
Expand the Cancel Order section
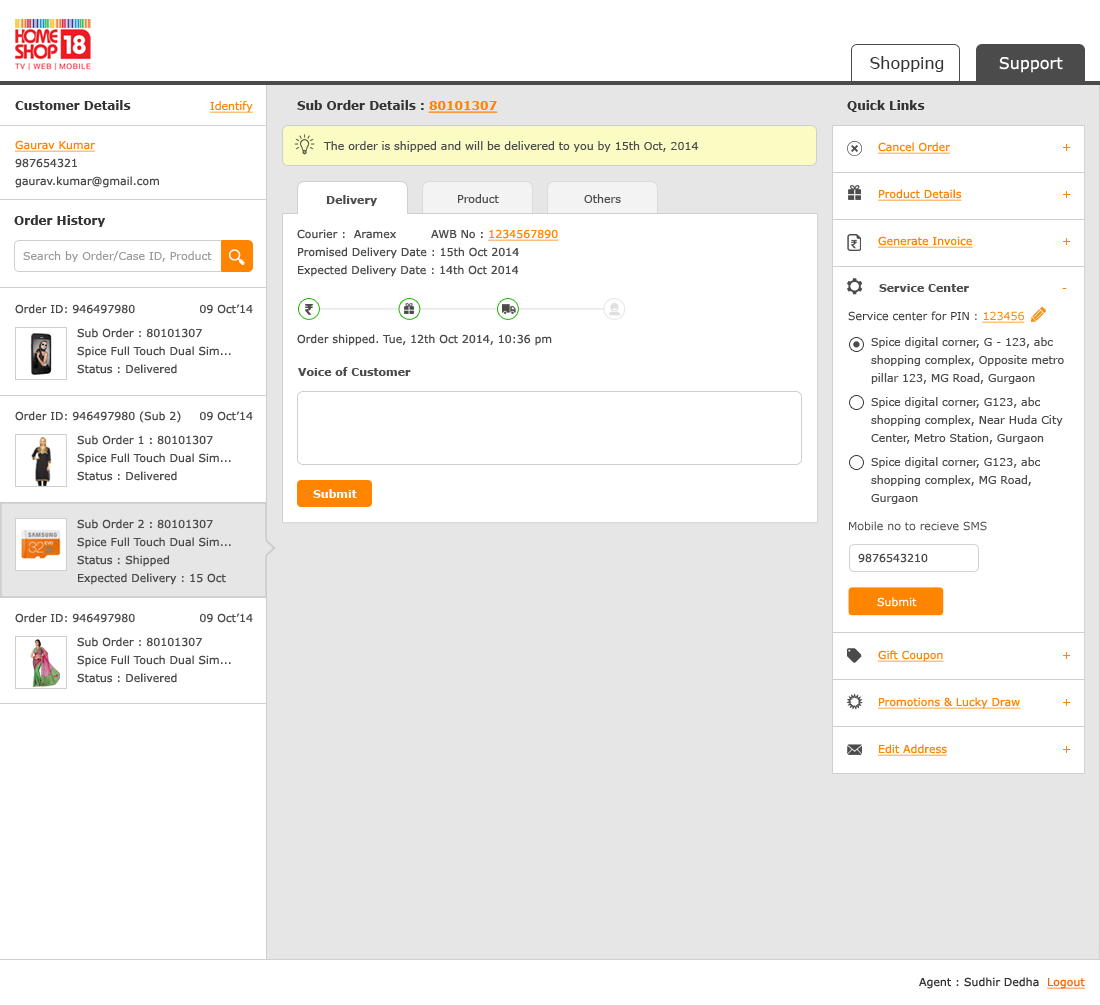1066,148
